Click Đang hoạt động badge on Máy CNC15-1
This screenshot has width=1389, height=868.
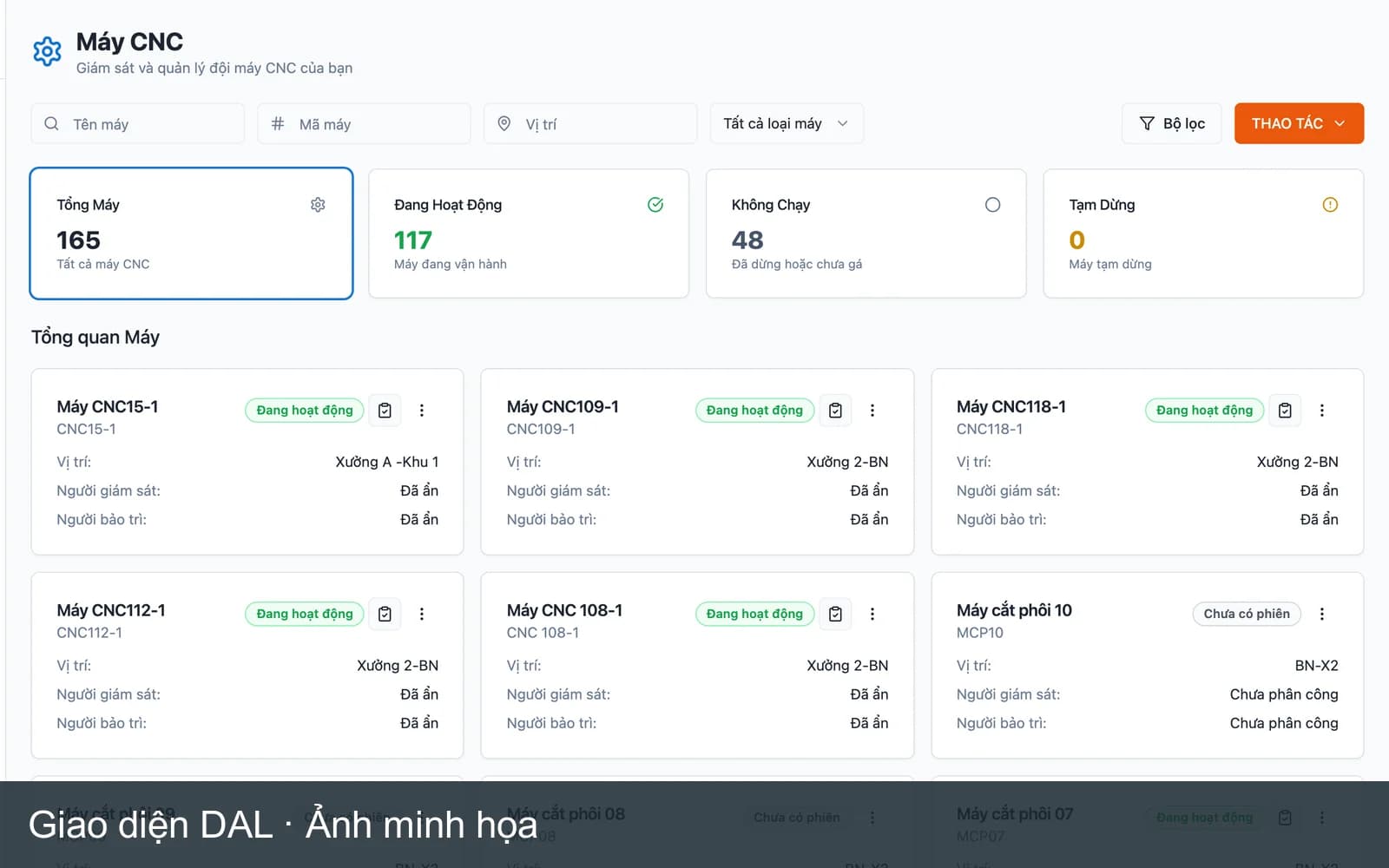(x=305, y=411)
